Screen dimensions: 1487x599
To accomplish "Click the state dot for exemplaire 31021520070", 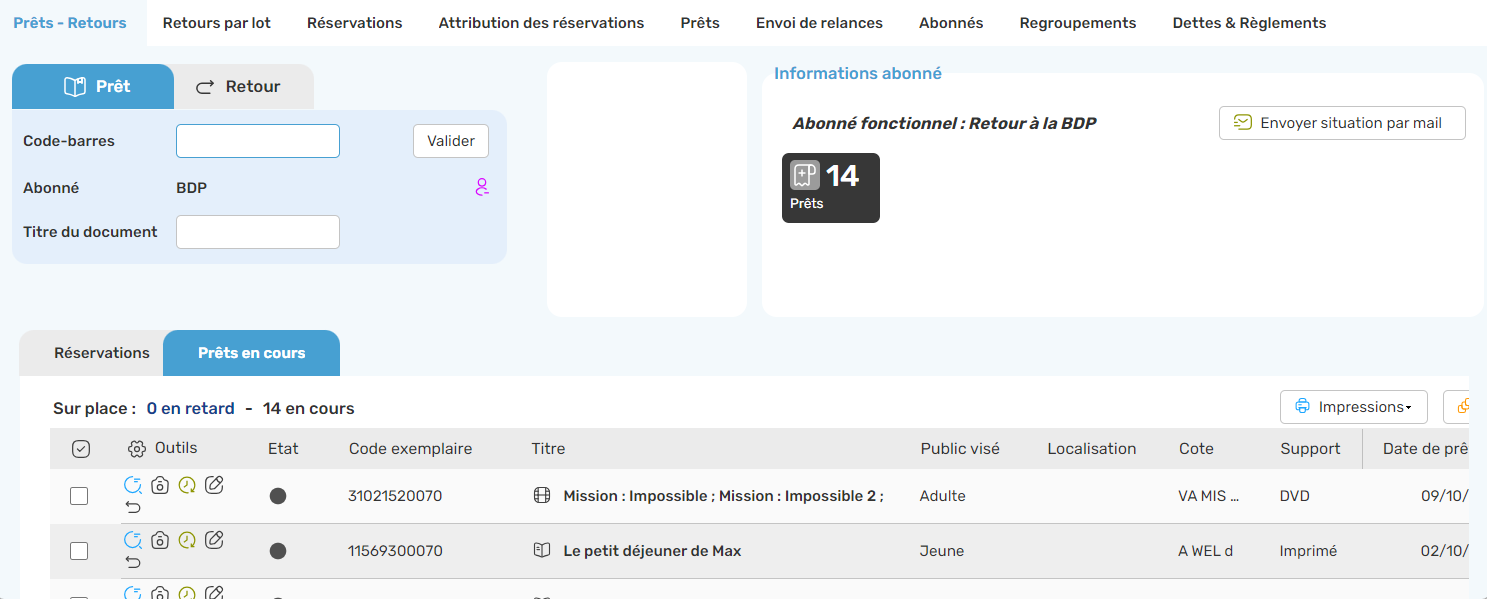I will pos(278,496).
